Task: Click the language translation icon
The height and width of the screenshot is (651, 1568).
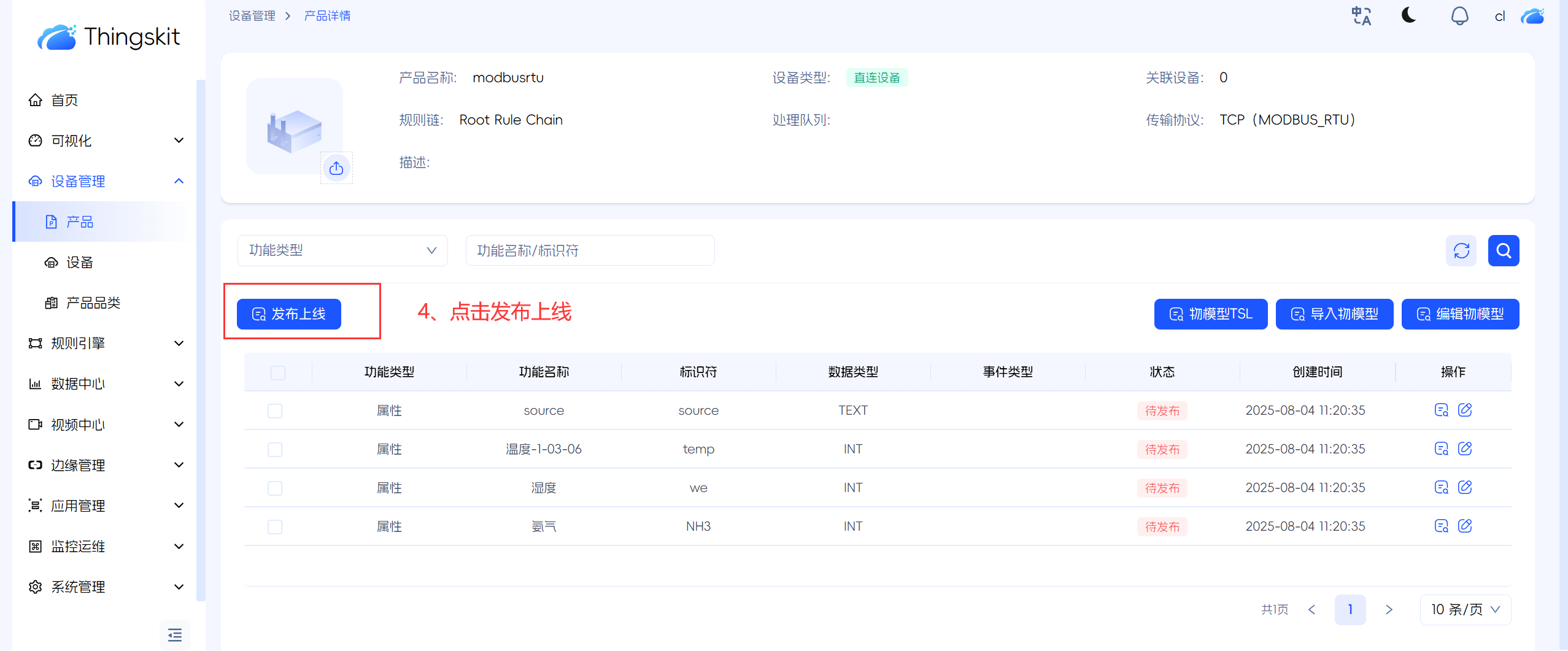Action: 1361,16
